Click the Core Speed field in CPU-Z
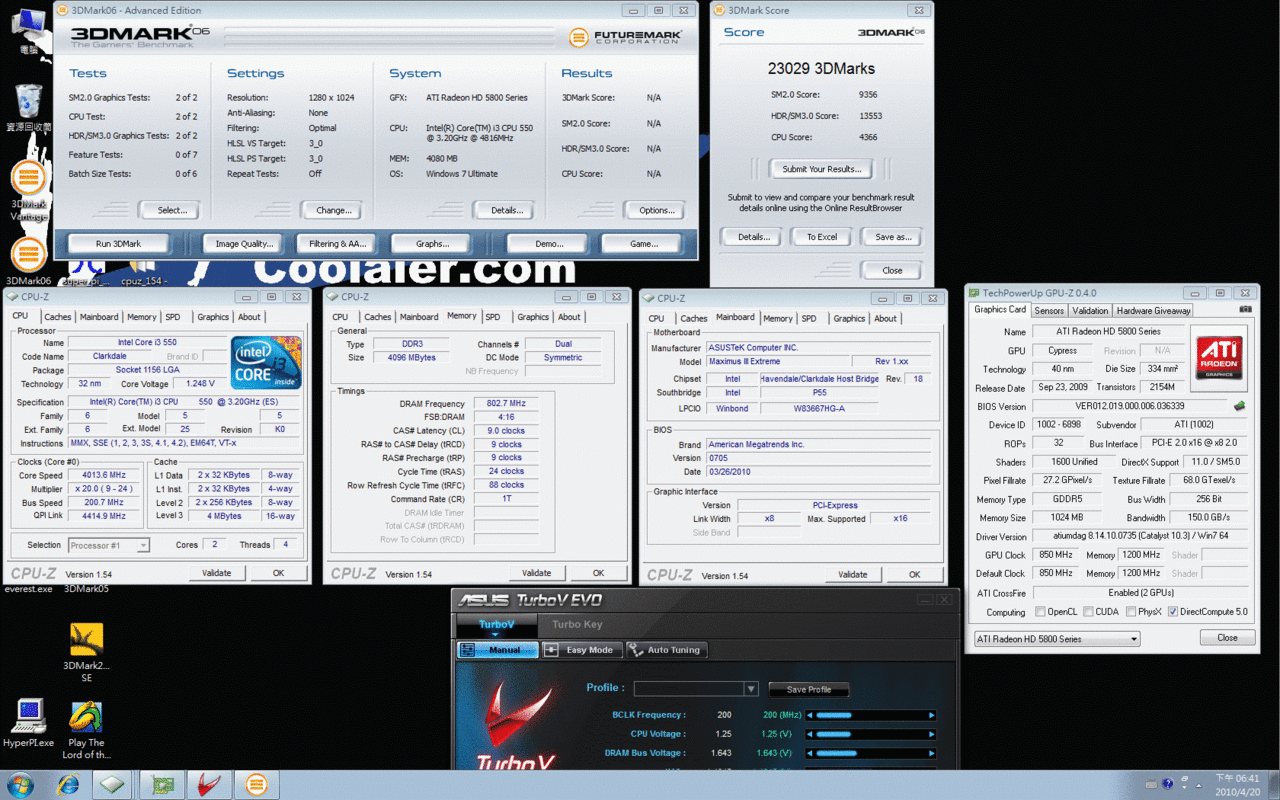1280x800 pixels. [x=103, y=475]
